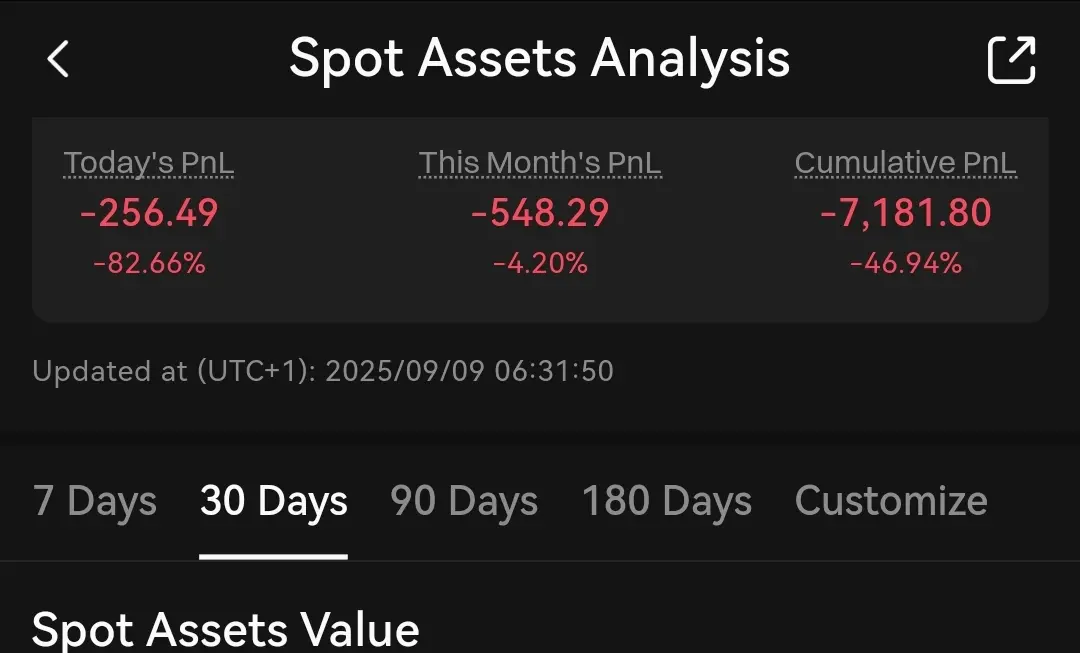Select the 30 Days tab
The image size is (1080, 653).
(x=273, y=501)
